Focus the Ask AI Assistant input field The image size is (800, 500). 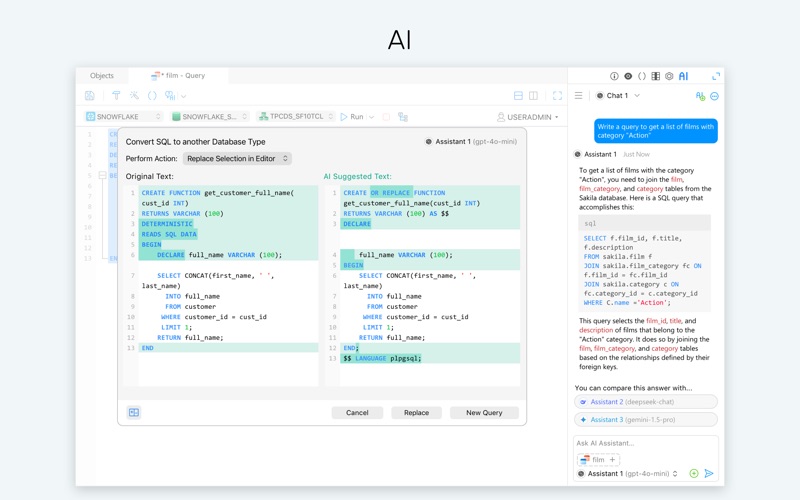pos(645,443)
